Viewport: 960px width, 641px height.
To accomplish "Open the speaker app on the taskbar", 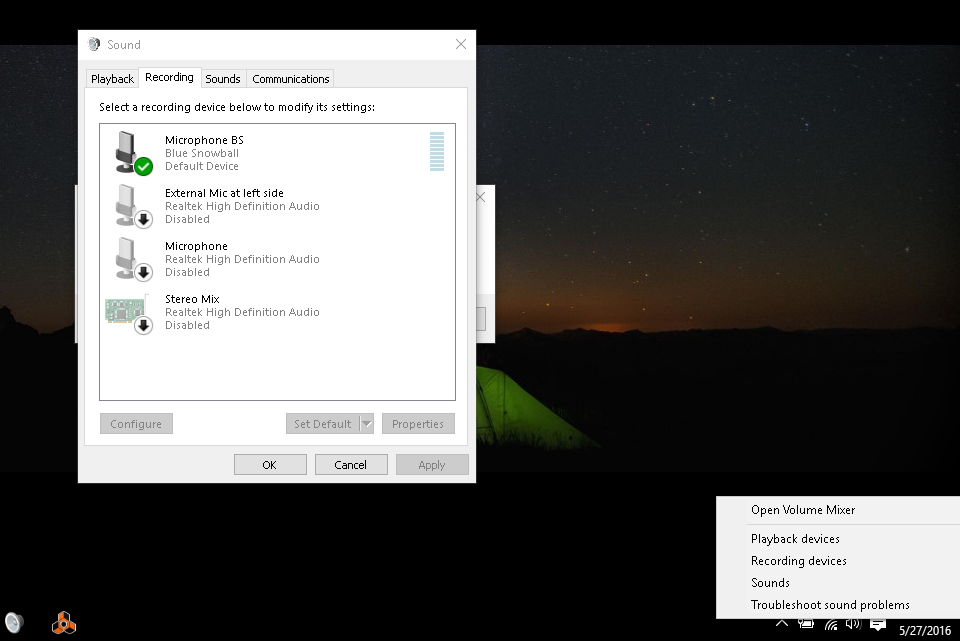I will click(14, 623).
